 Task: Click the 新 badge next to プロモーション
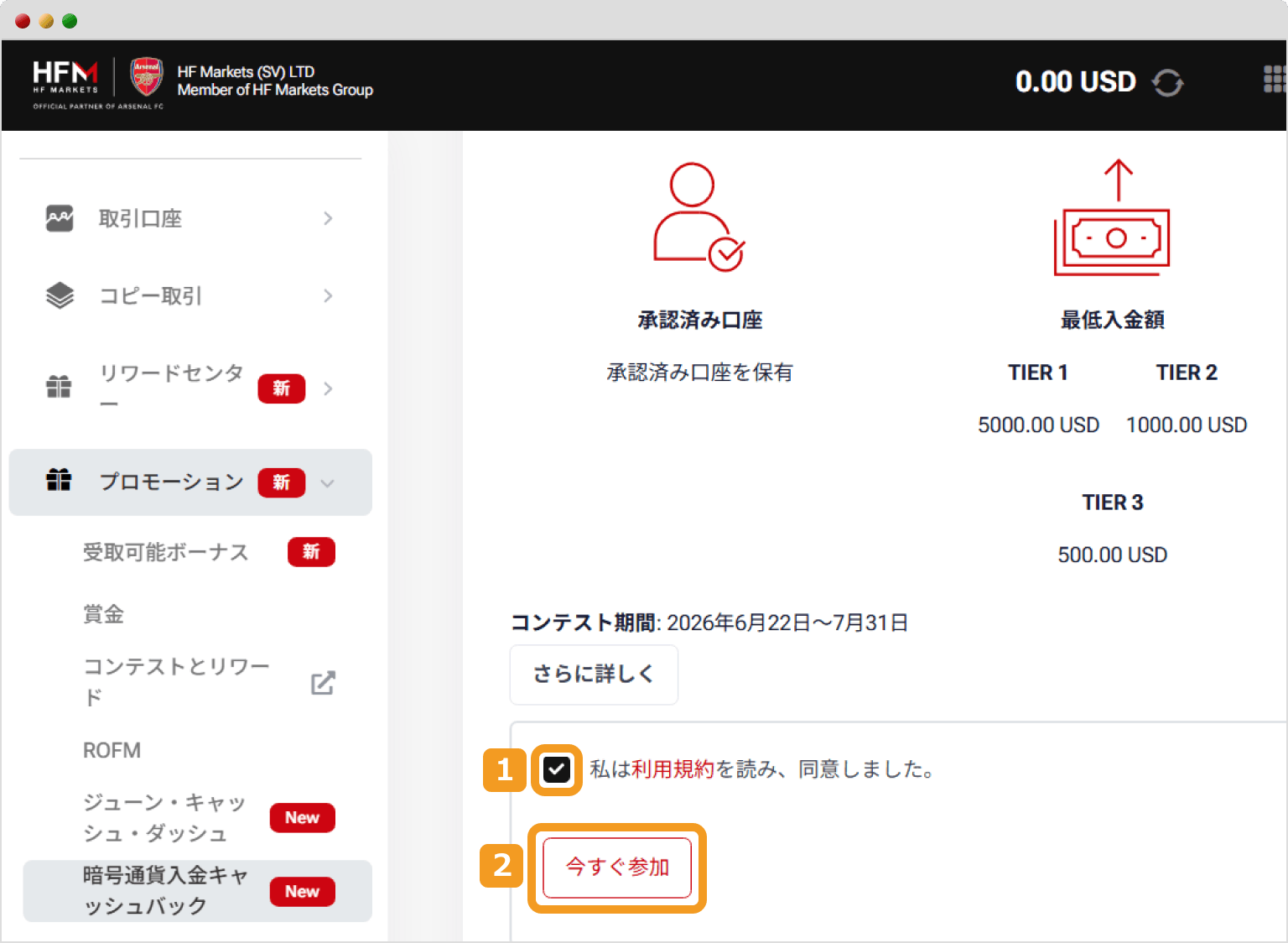(282, 482)
